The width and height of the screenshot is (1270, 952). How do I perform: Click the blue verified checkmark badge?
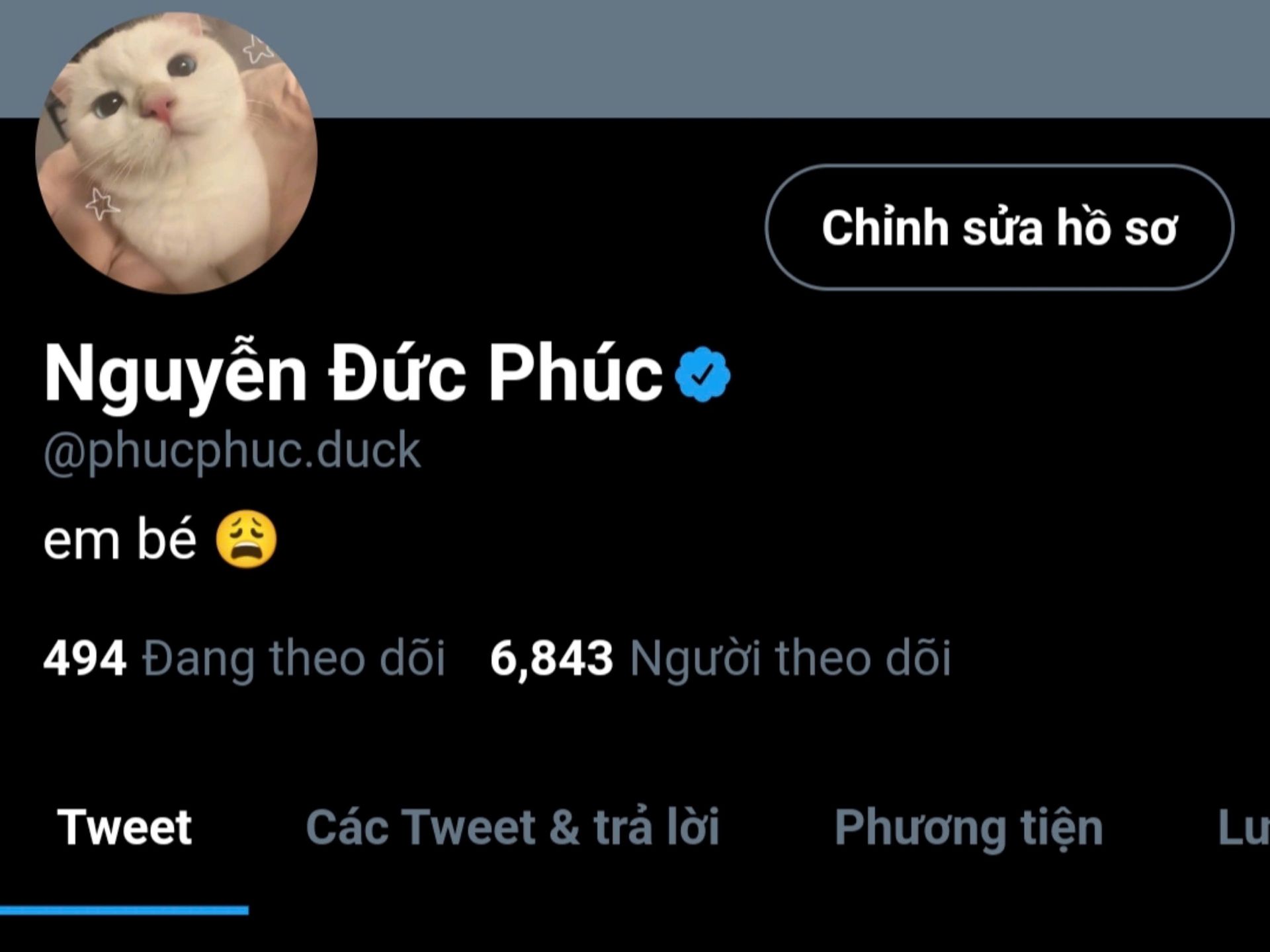point(702,374)
